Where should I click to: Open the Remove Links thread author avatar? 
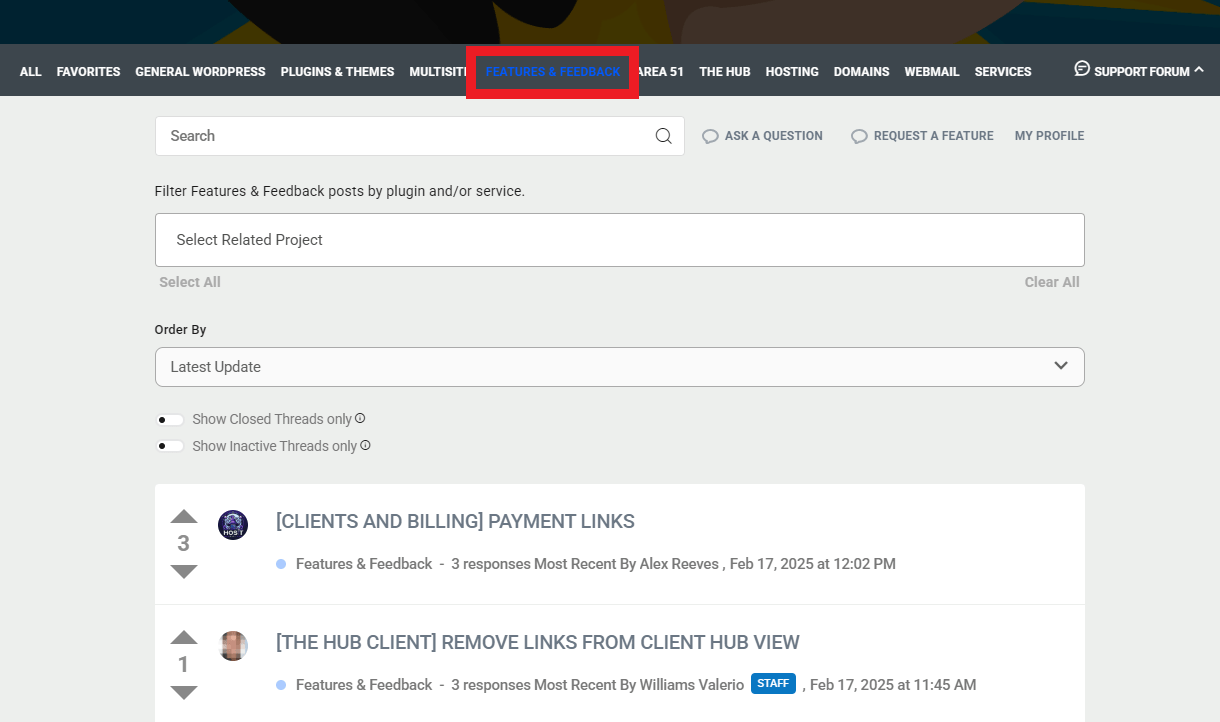coord(233,646)
